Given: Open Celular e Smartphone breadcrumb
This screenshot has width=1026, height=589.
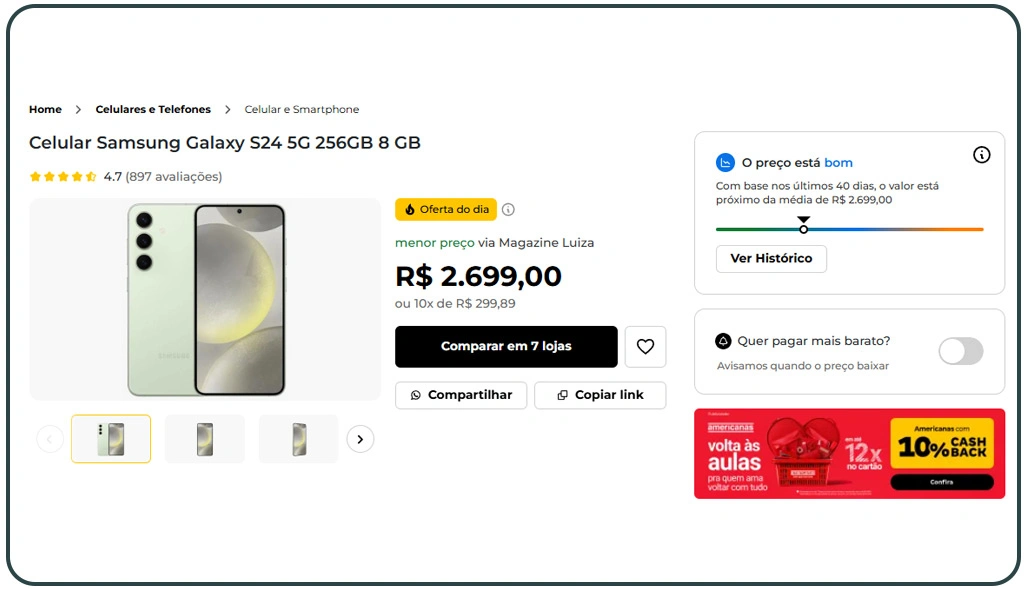Looking at the screenshot, I should click(302, 110).
